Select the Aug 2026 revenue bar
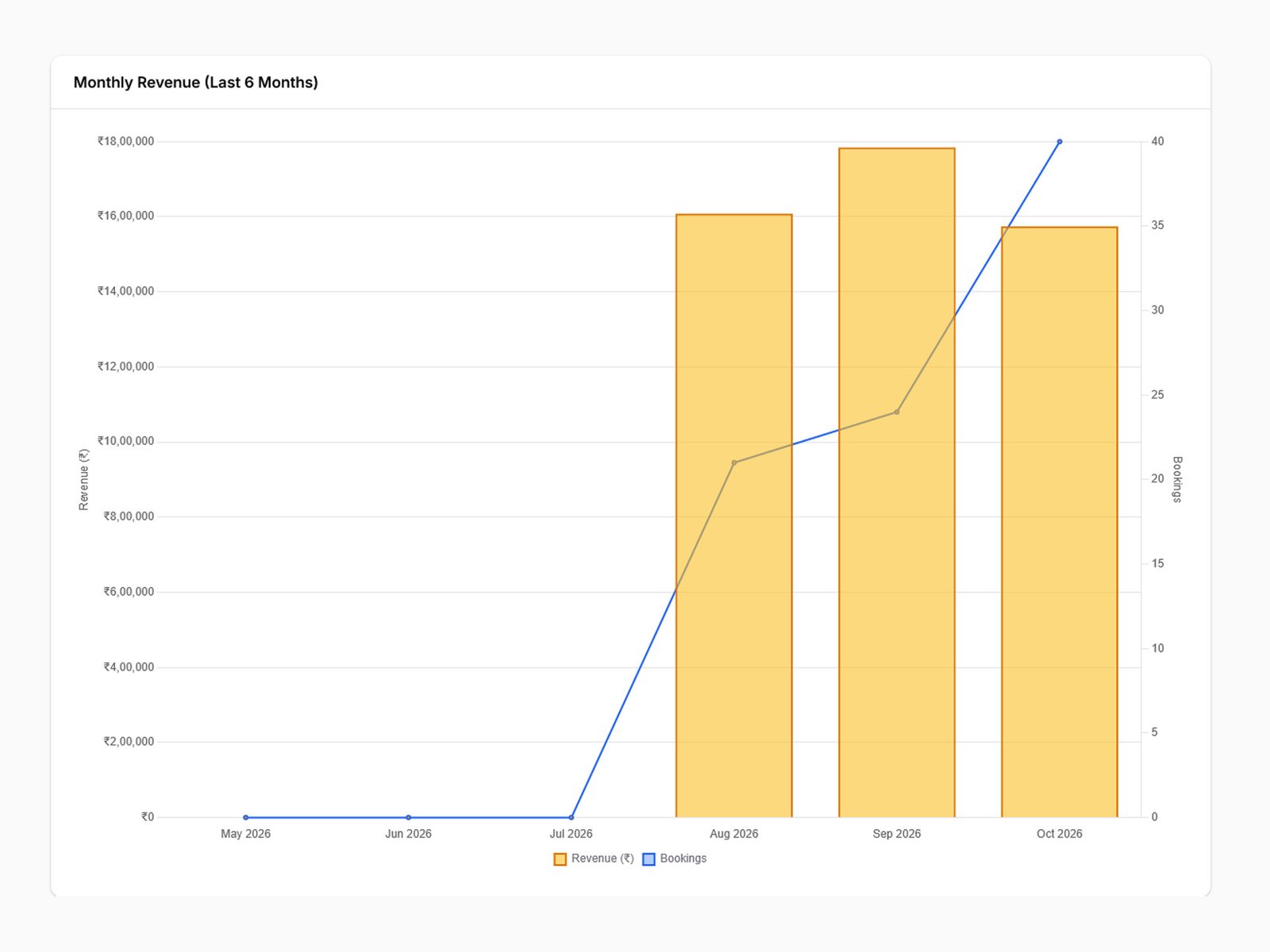 pyautogui.click(x=733, y=516)
